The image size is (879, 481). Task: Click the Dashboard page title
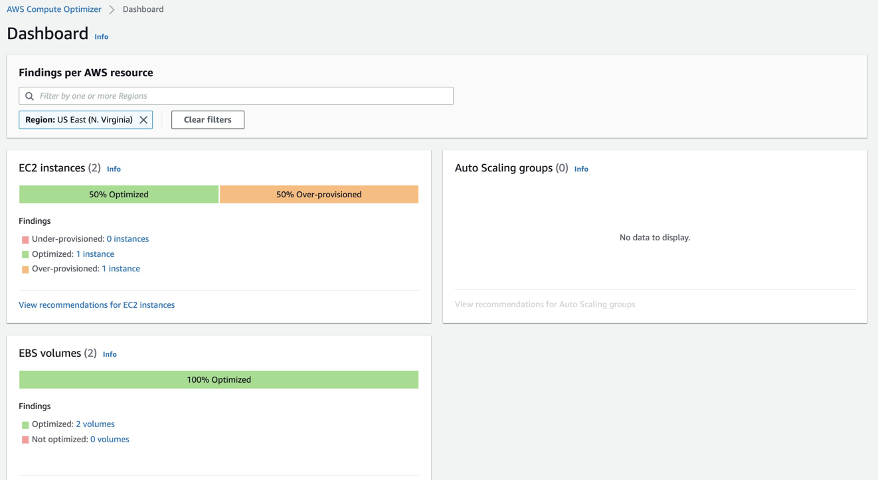pos(48,34)
